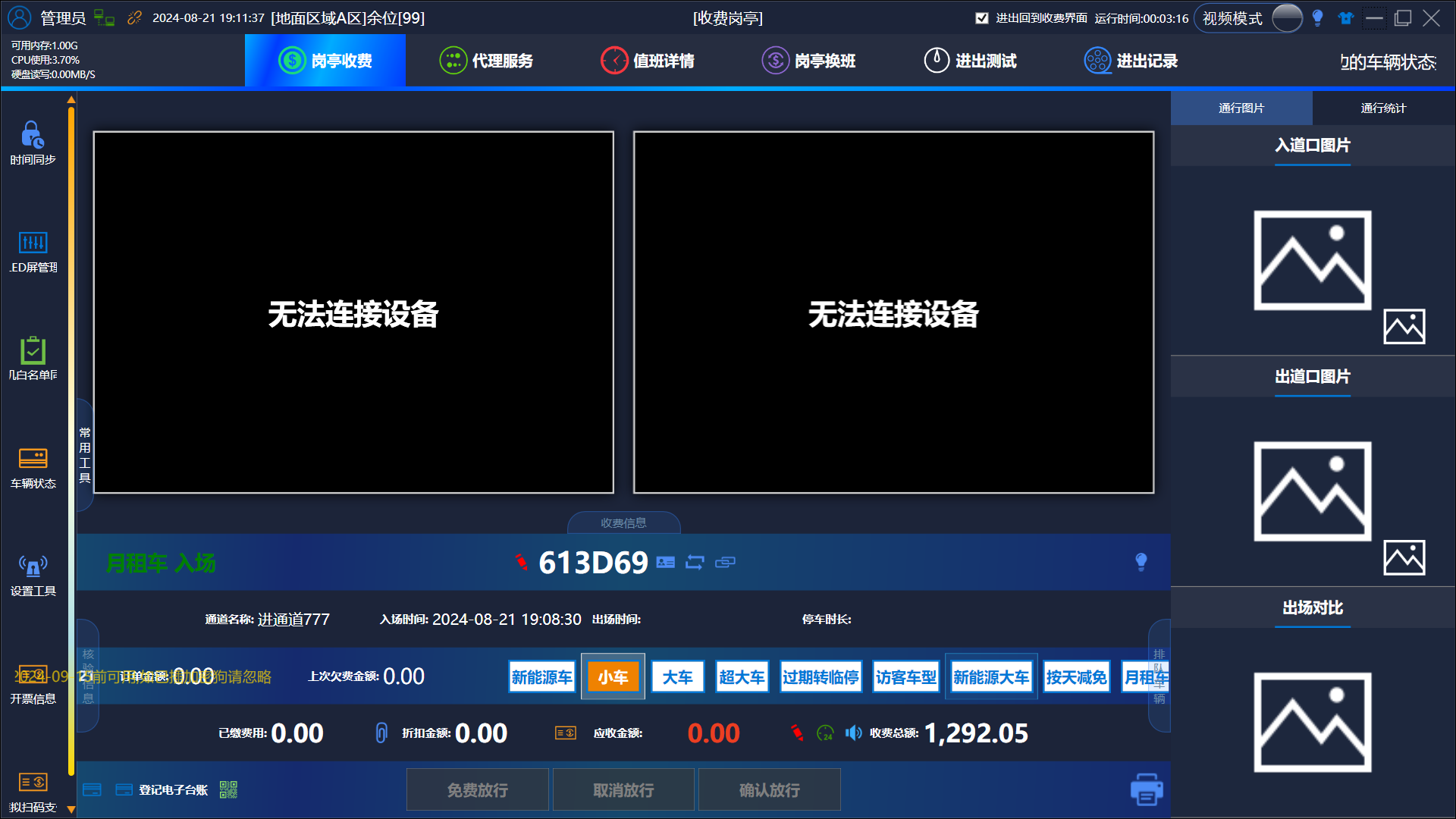
Task: Click the speaker icon next to 收费总额
Action: pos(854,733)
